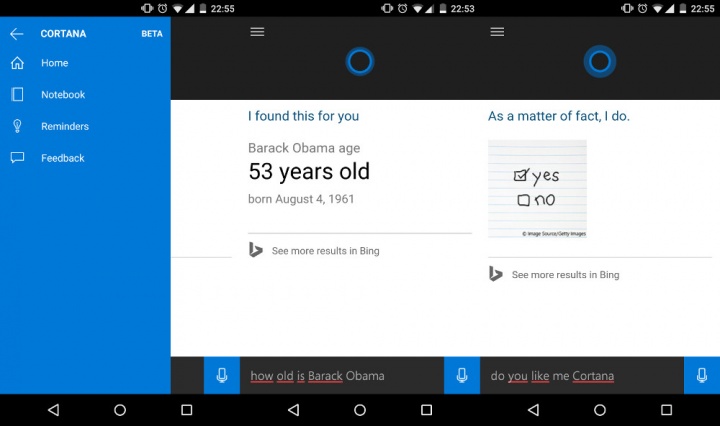The height and width of the screenshot is (426, 720).
Task: Tap battery icon in status bar showing 22:53
Action: [443, 8]
